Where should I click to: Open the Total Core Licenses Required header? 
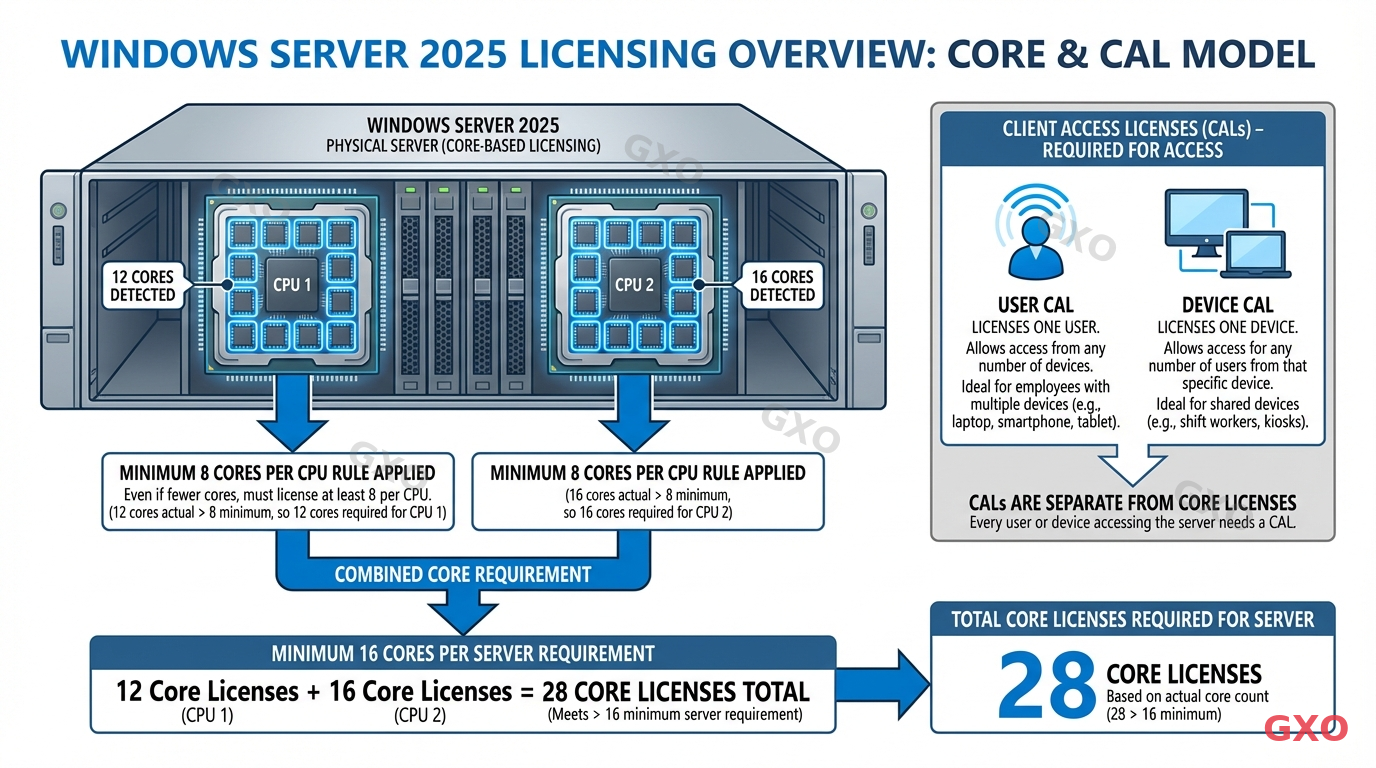(1133, 619)
